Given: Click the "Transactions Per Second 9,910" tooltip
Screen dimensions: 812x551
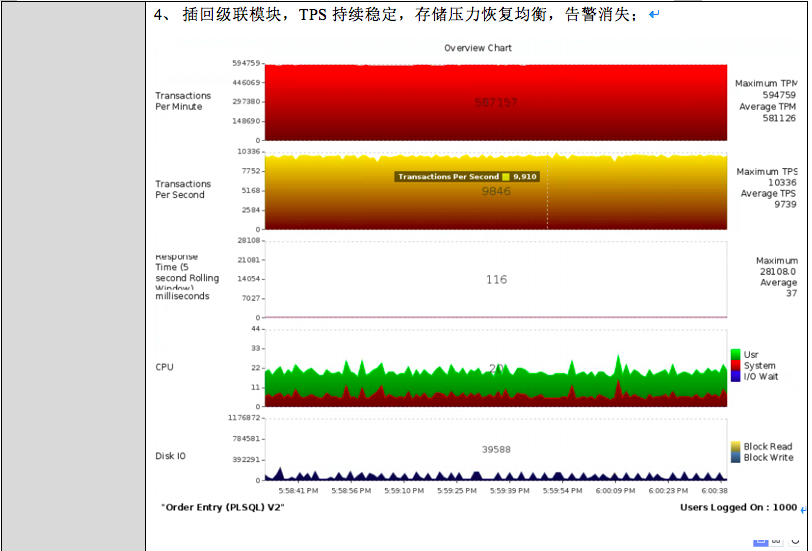Looking at the screenshot, I should [x=467, y=177].
